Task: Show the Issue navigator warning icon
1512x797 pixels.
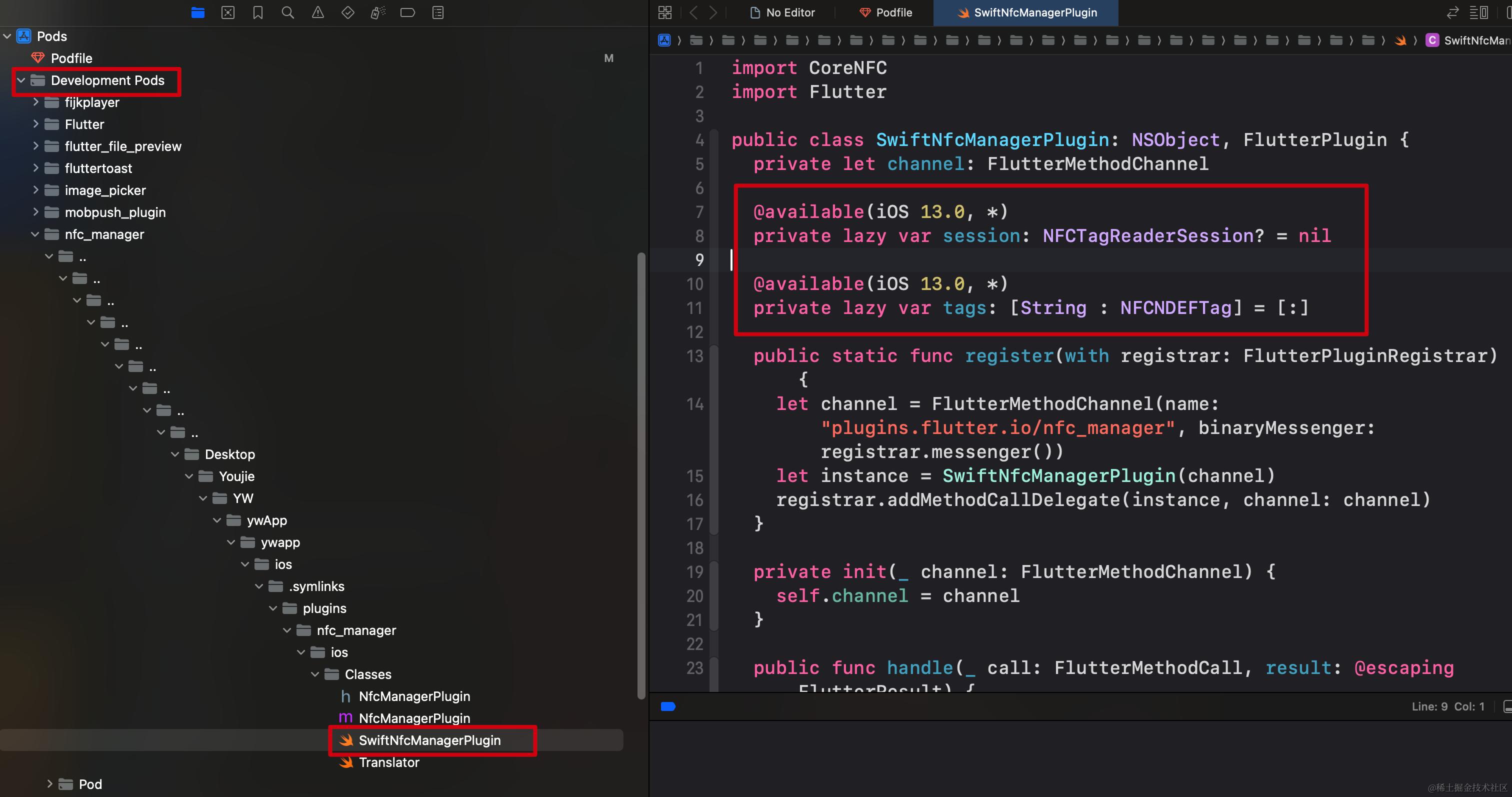Action: pyautogui.click(x=317, y=12)
